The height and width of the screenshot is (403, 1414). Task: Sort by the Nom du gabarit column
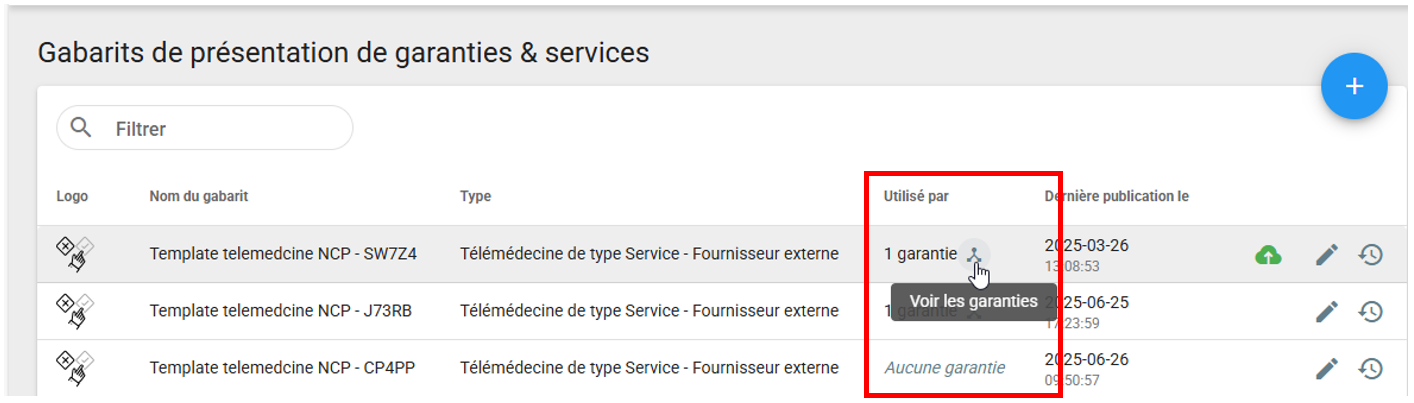[x=199, y=196]
